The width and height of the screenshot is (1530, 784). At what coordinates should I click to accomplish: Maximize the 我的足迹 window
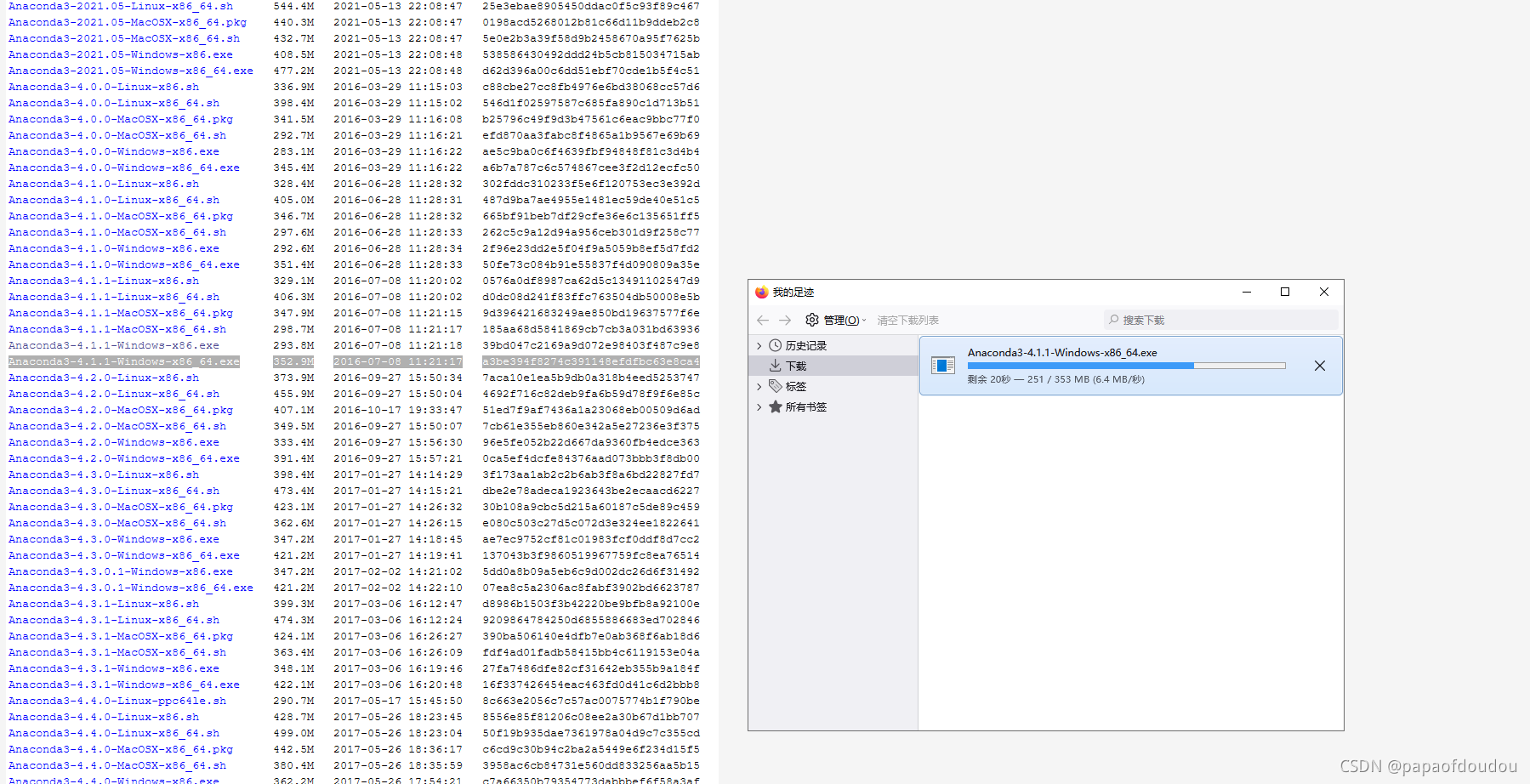(1285, 292)
